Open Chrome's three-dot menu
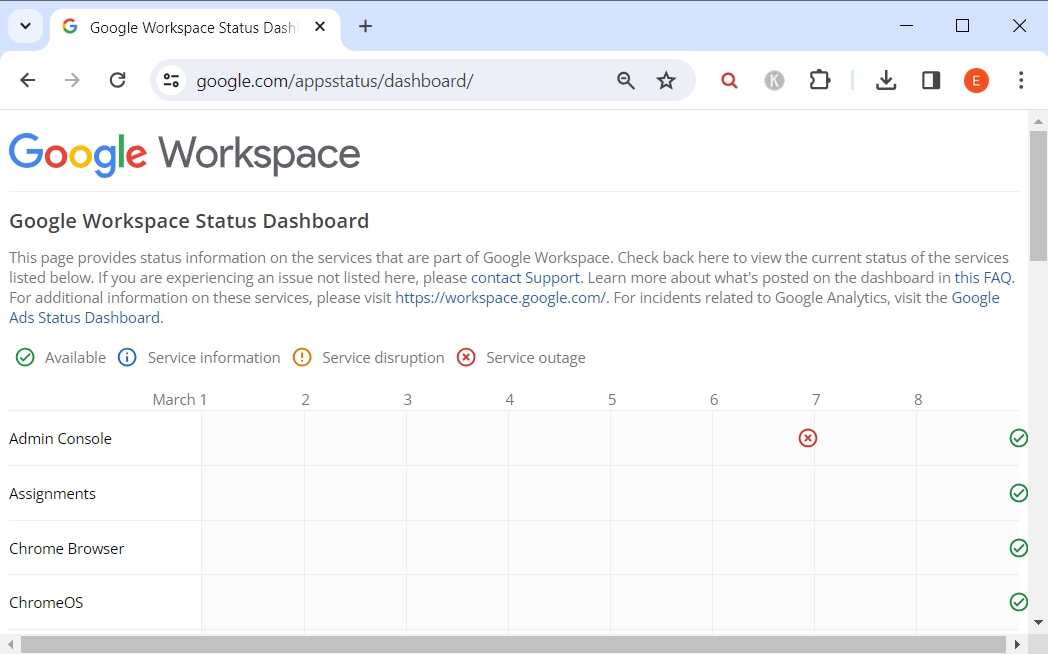 (x=1021, y=81)
